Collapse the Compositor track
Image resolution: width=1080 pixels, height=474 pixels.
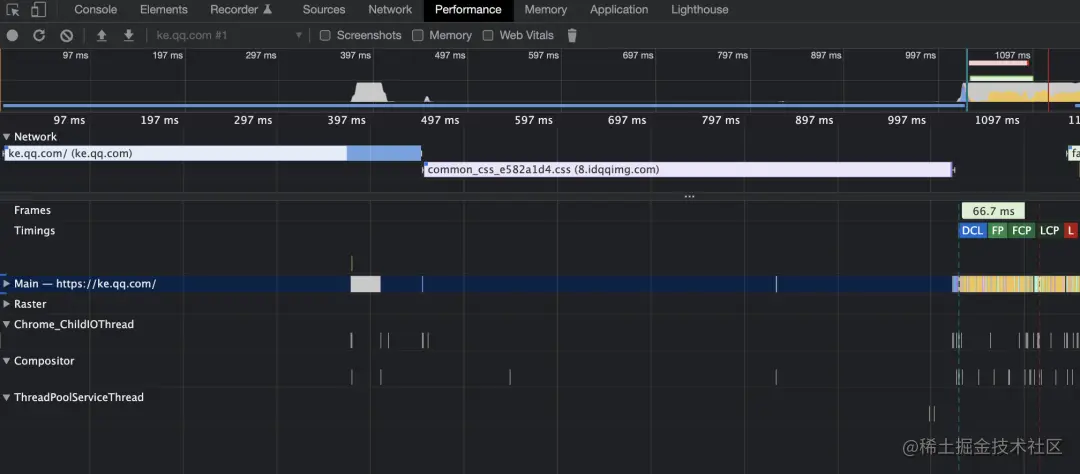point(6,361)
